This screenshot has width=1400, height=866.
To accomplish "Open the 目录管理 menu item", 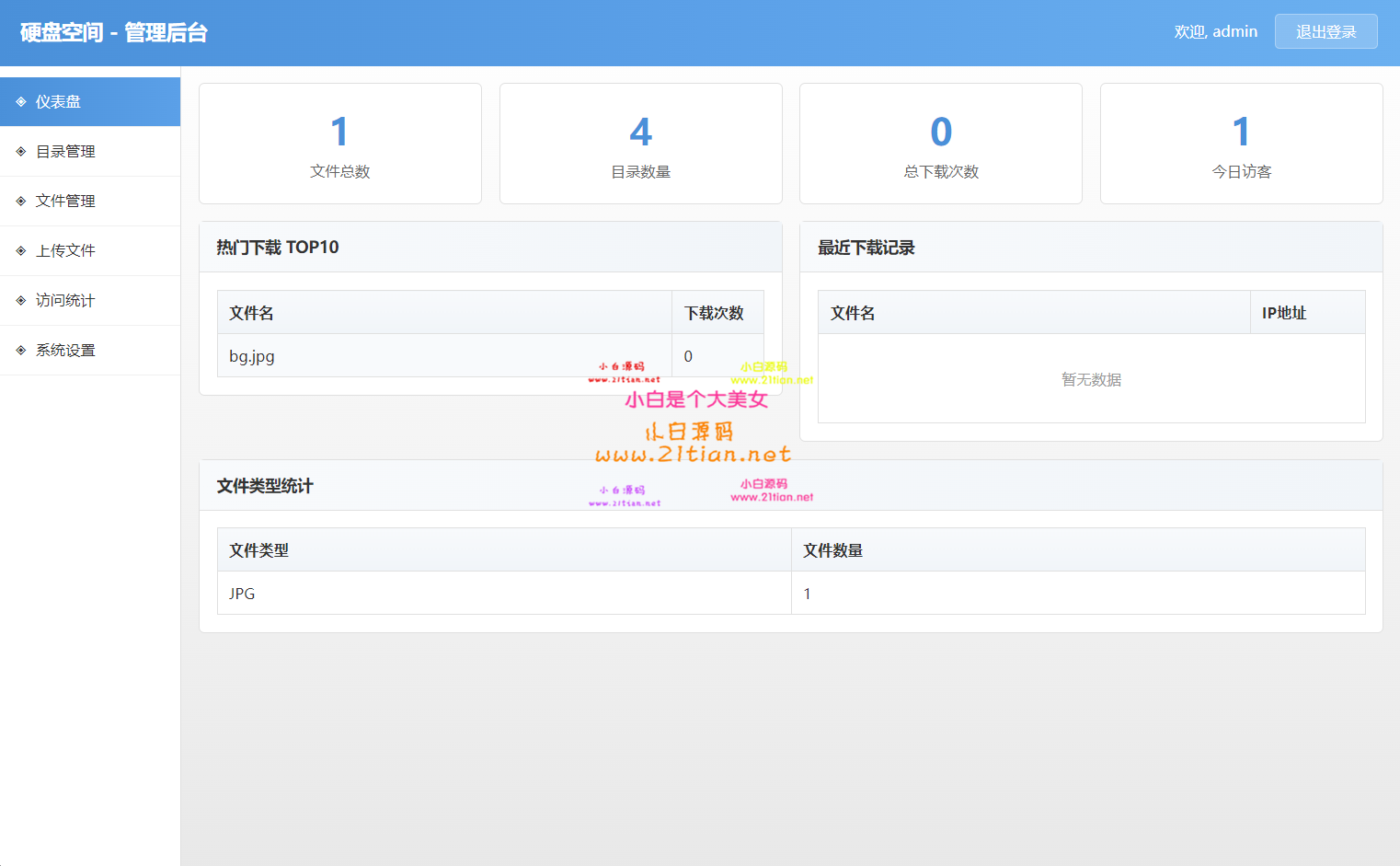I will pyautogui.click(x=65, y=152).
